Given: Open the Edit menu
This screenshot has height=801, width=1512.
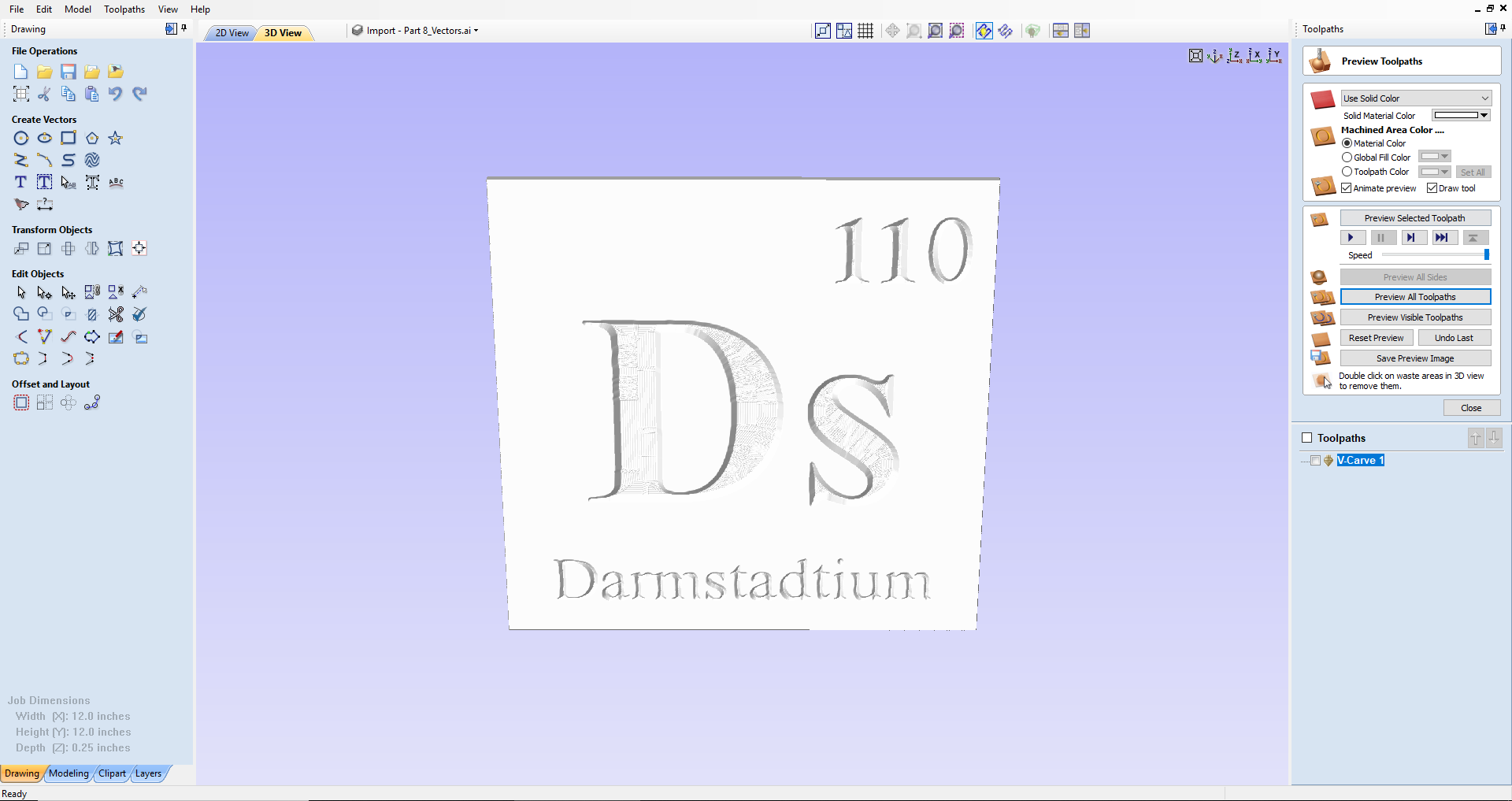Looking at the screenshot, I should pyautogui.click(x=44, y=9).
